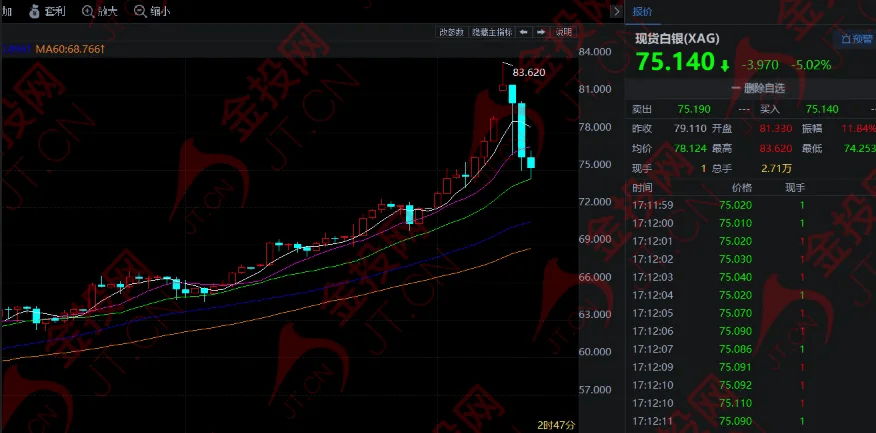Click the 现货白银(XAG) instrument title
The image size is (876, 433).
[678, 40]
